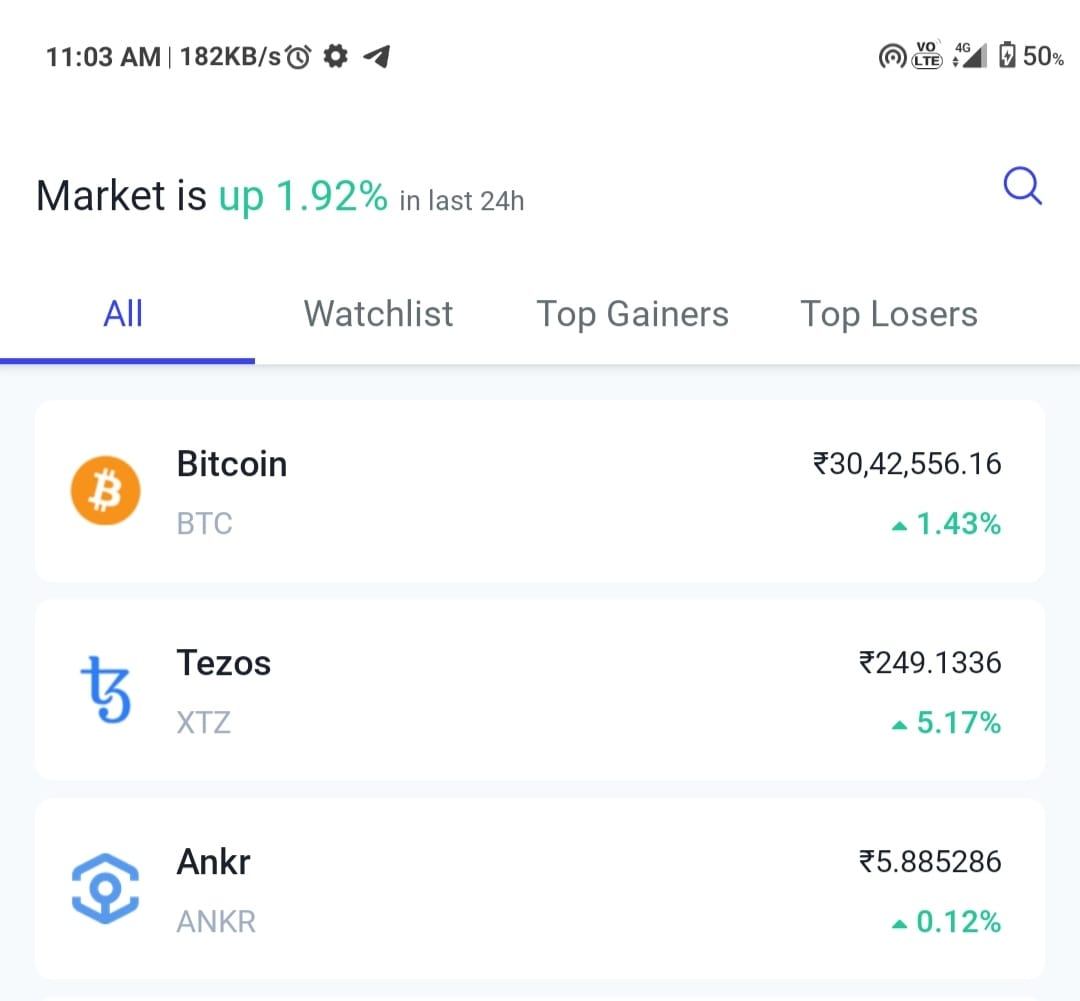Image resolution: width=1080 pixels, height=1001 pixels.
Task: Tap the alarm clock status icon
Action: point(298,57)
